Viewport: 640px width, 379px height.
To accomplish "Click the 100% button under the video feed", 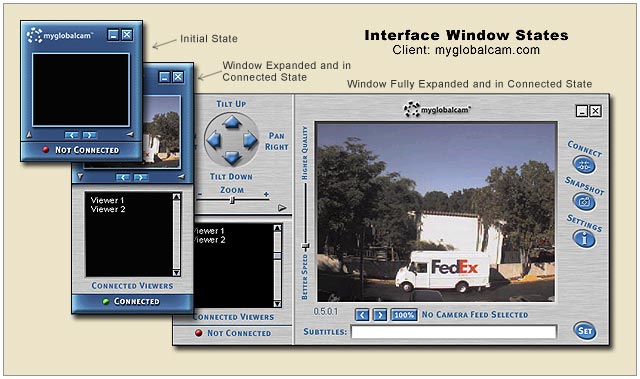I will click(x=404, y=315).
